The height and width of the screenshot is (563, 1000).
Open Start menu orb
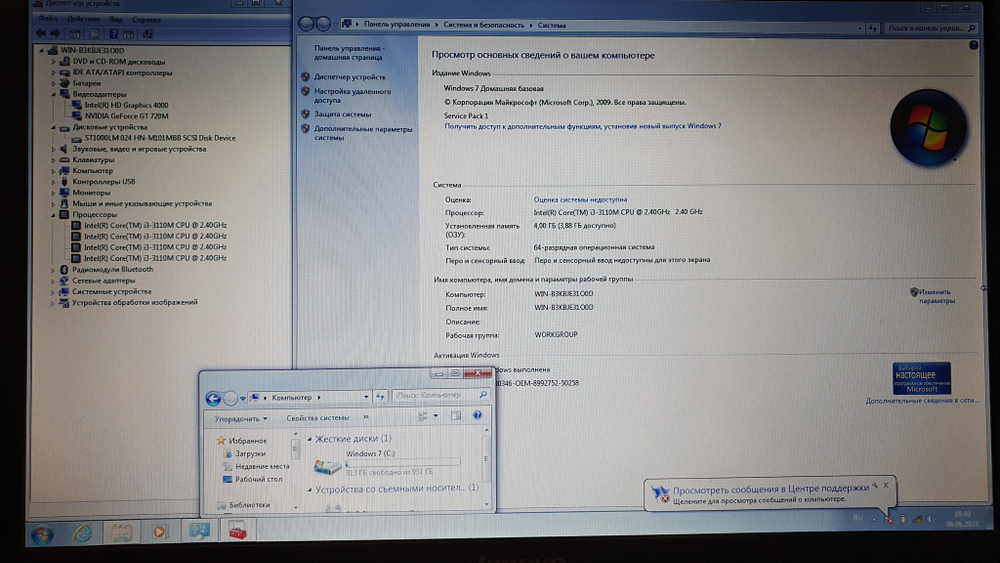coord(43,534)
